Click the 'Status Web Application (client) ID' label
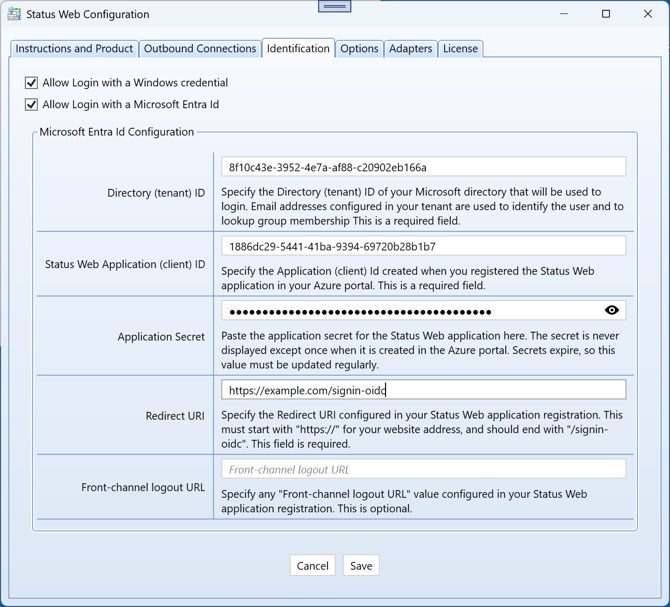 [x=125, y=264]
